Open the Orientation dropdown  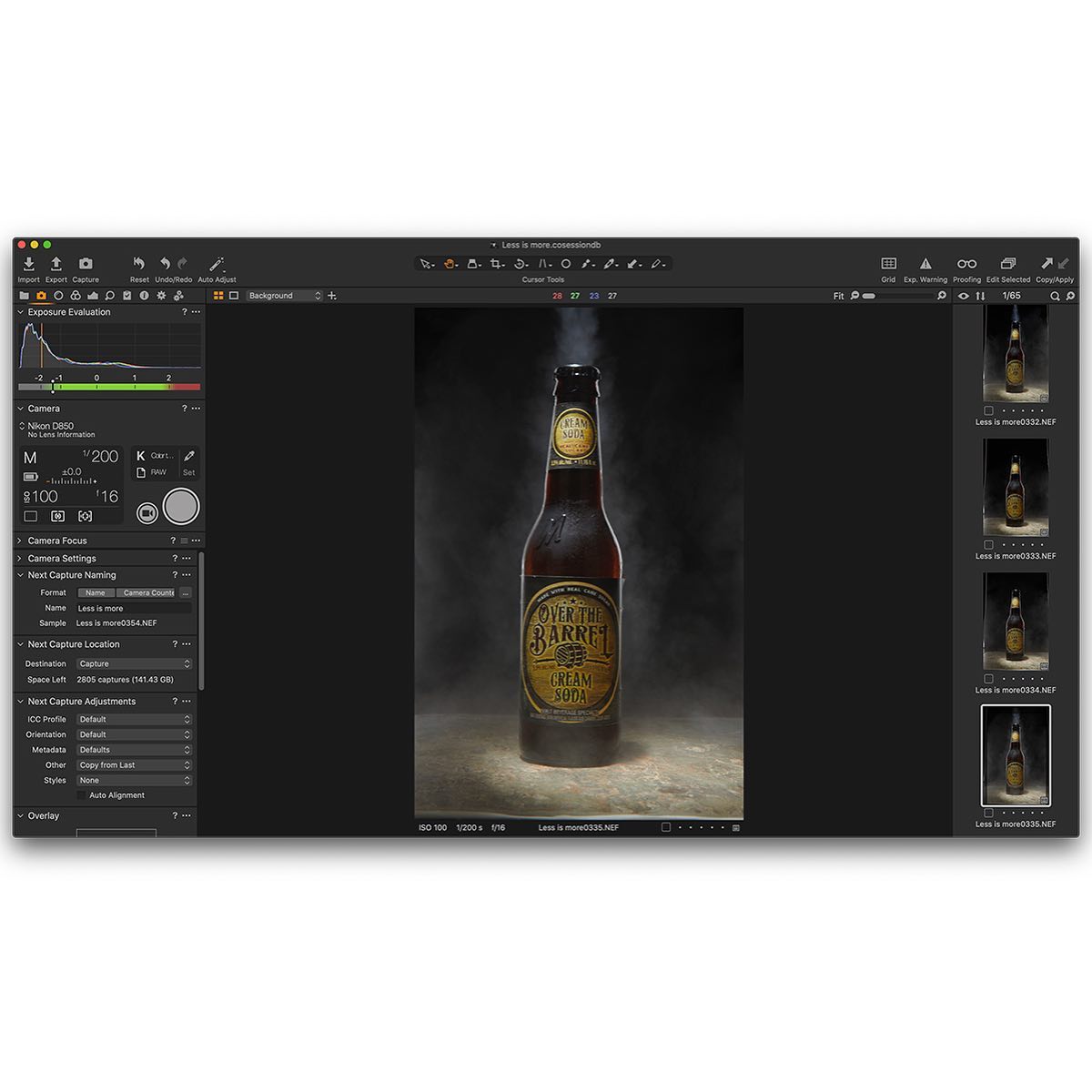pyautogui.click(x=134, y=734)
